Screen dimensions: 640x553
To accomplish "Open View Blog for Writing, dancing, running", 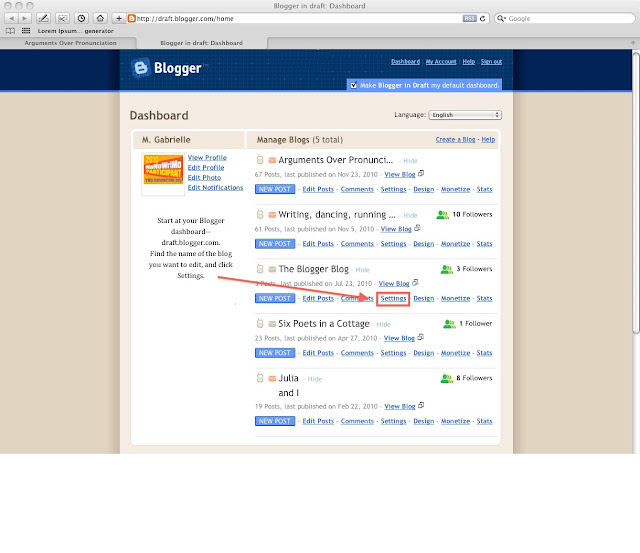I will coord(396,229).
